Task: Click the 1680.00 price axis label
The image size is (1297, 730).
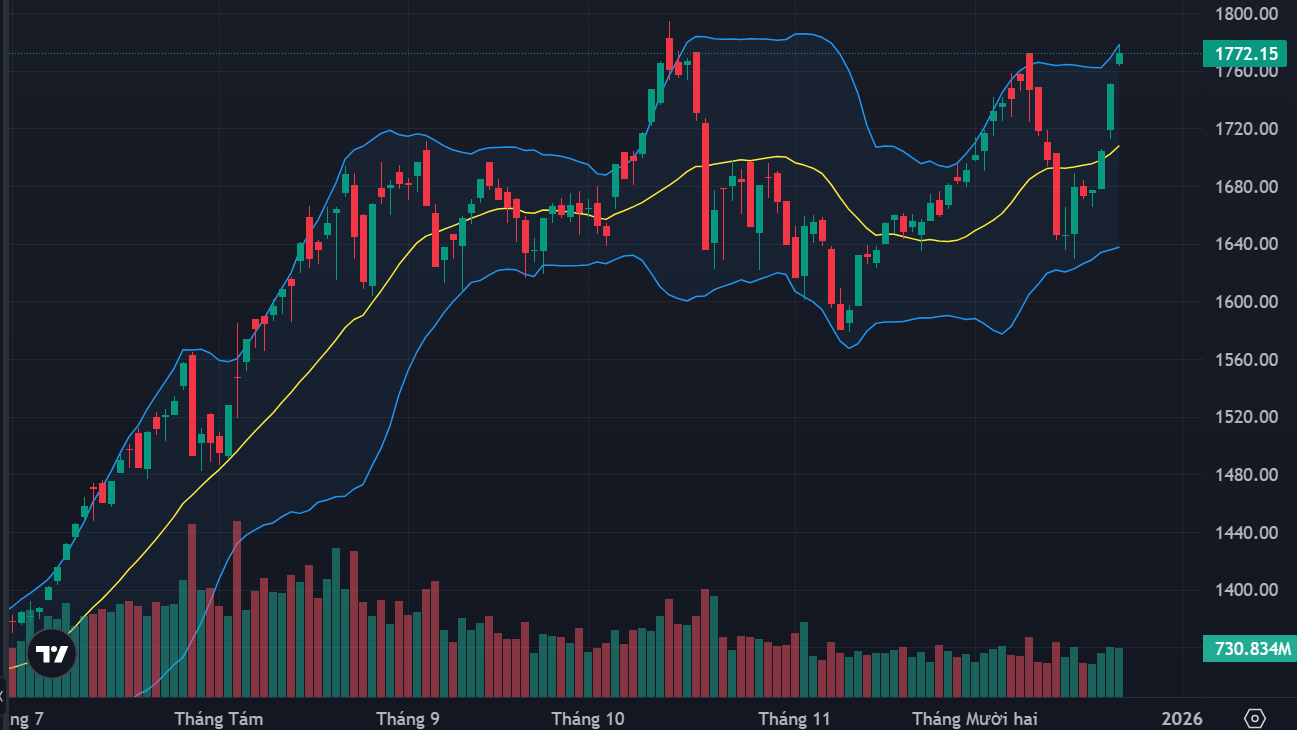Action: [x=1245, y=187]
